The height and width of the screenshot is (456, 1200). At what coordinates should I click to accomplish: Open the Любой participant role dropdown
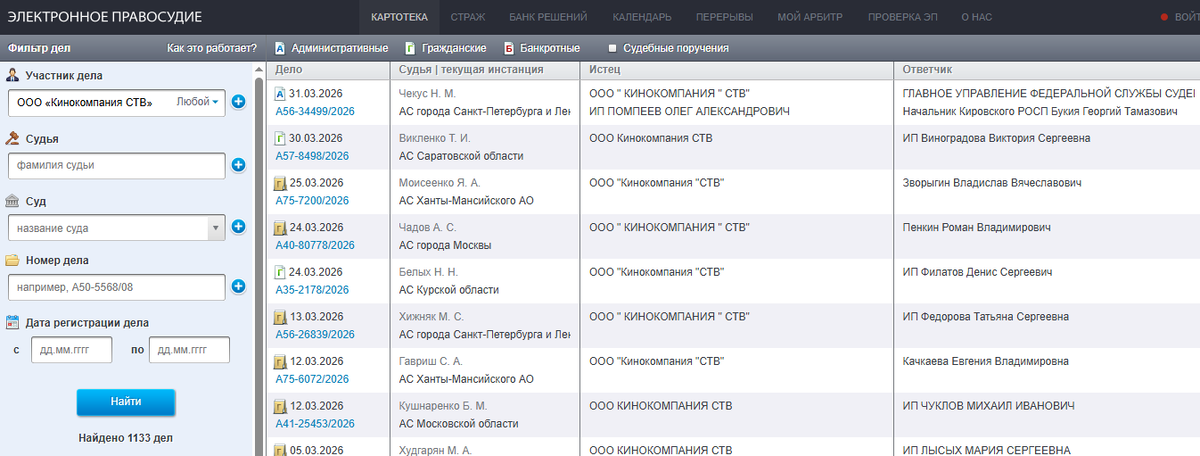[x=198, y=102]
